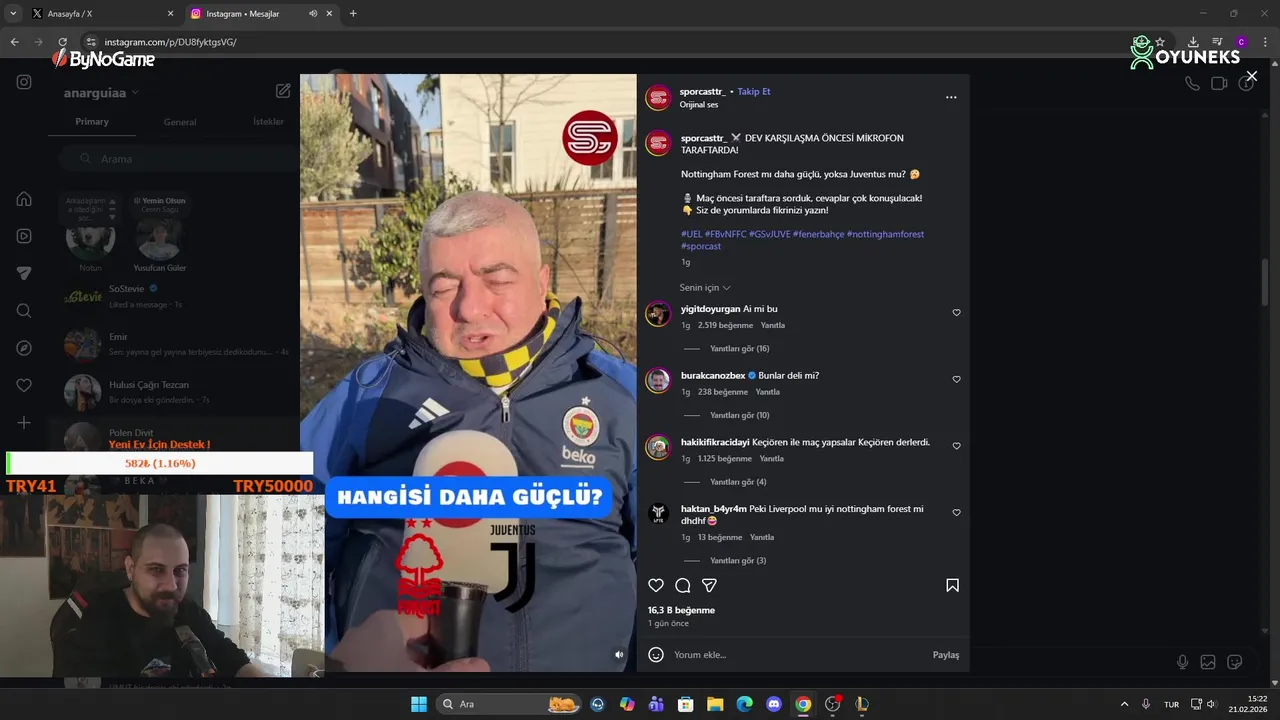
Task: Compose new message pencil icon
Action: click(283, 91)
